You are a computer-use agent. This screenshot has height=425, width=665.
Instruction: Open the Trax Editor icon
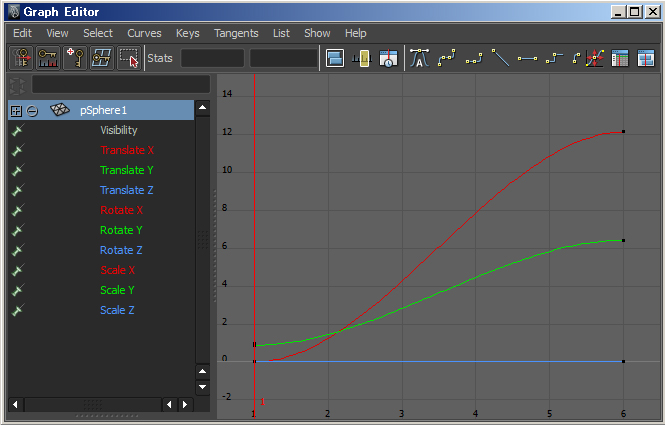click(x=646, y=58)
